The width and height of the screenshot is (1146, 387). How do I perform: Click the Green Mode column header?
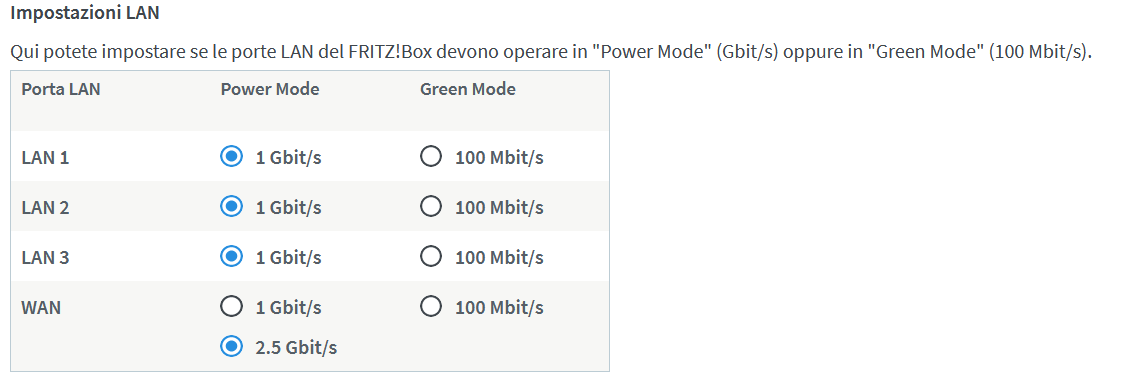pos(468,89)
